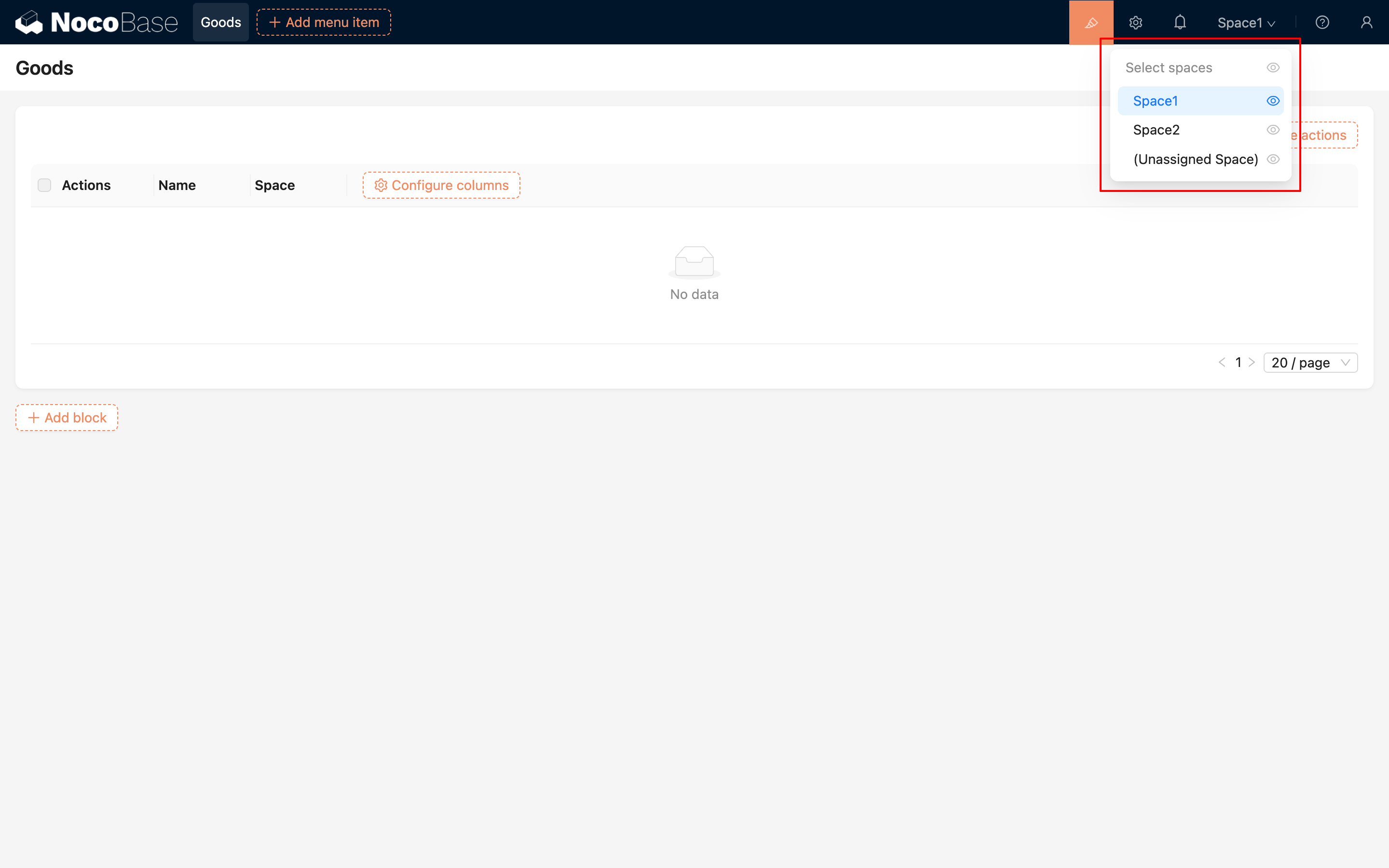Click the NocoBase logo
The image size is (1389, 868).
pos(96,22)
